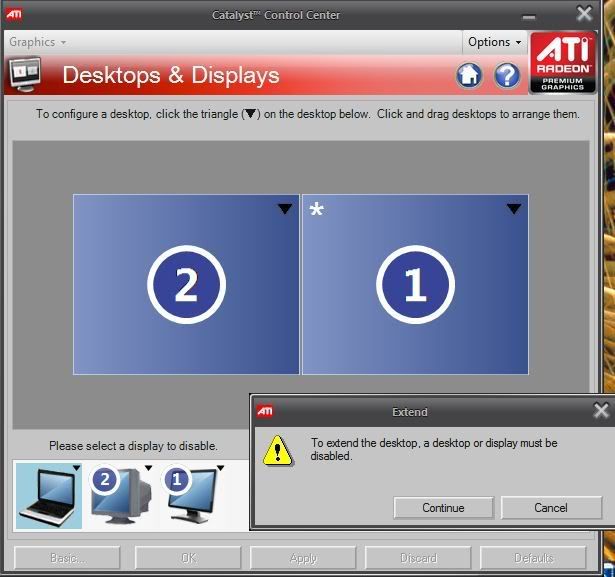The height and width of the screenshot is (577, 615).
Task: Click the primary desktop asterisk marker
Action: [317, 209]
